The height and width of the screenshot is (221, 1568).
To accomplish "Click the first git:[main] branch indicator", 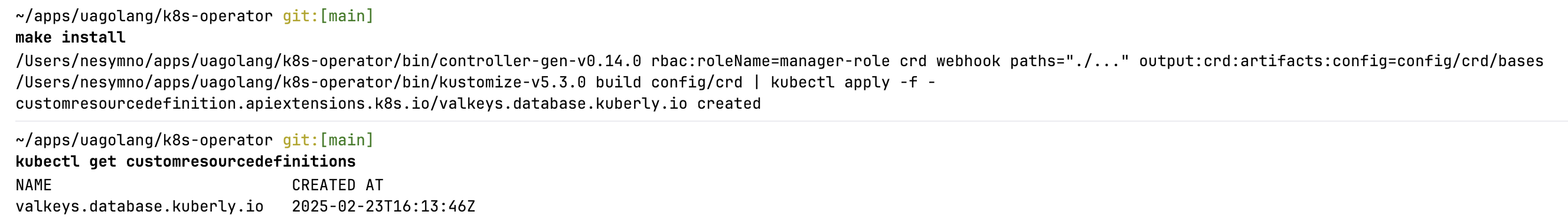I will tap(328, 17).
